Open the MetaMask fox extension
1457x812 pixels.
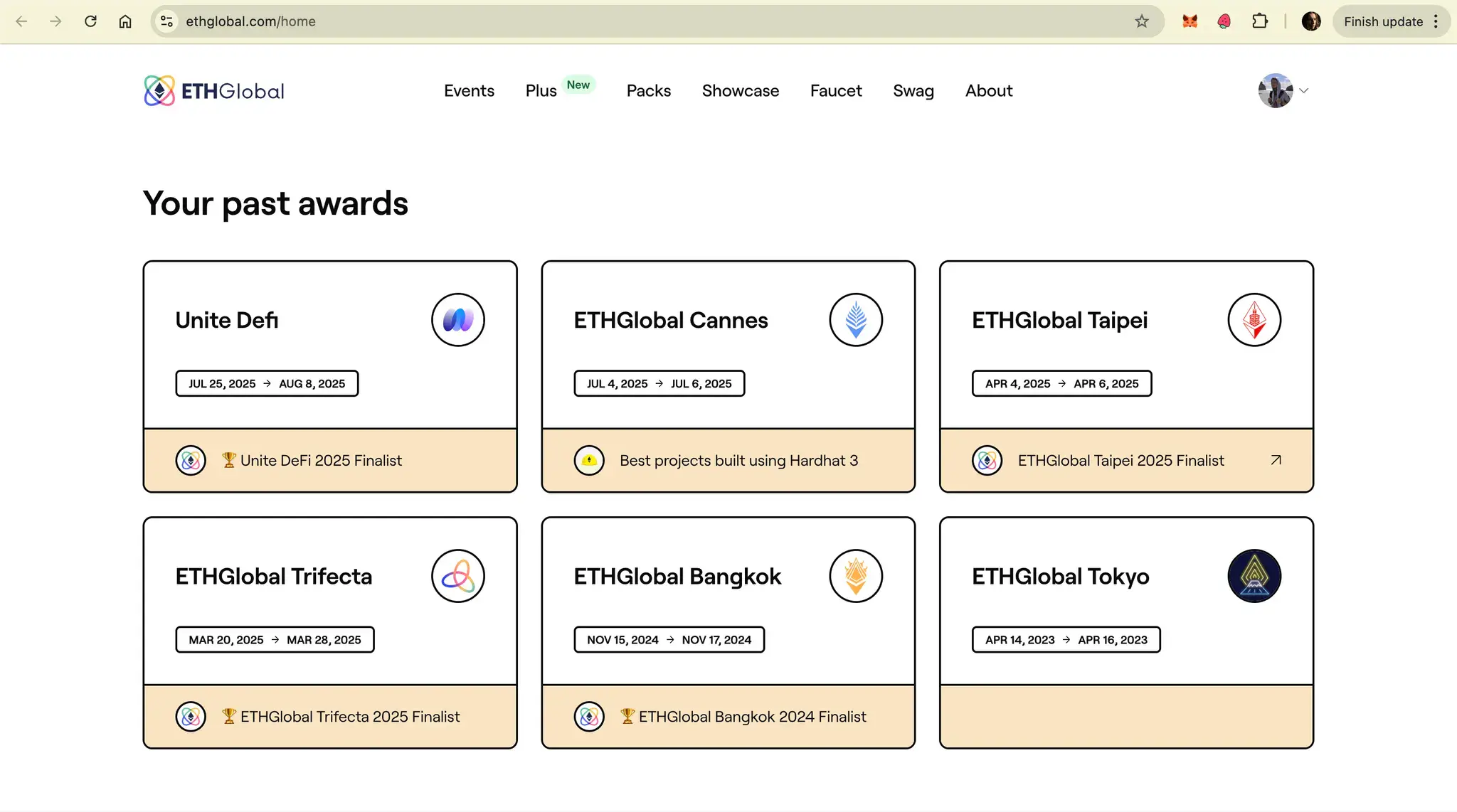pos(1190,21)
